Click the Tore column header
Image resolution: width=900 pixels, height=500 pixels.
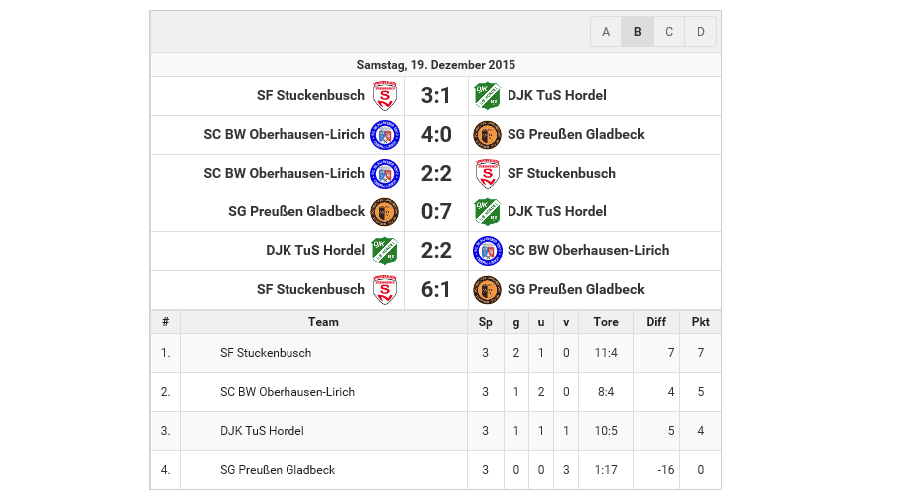coord(606,322)
